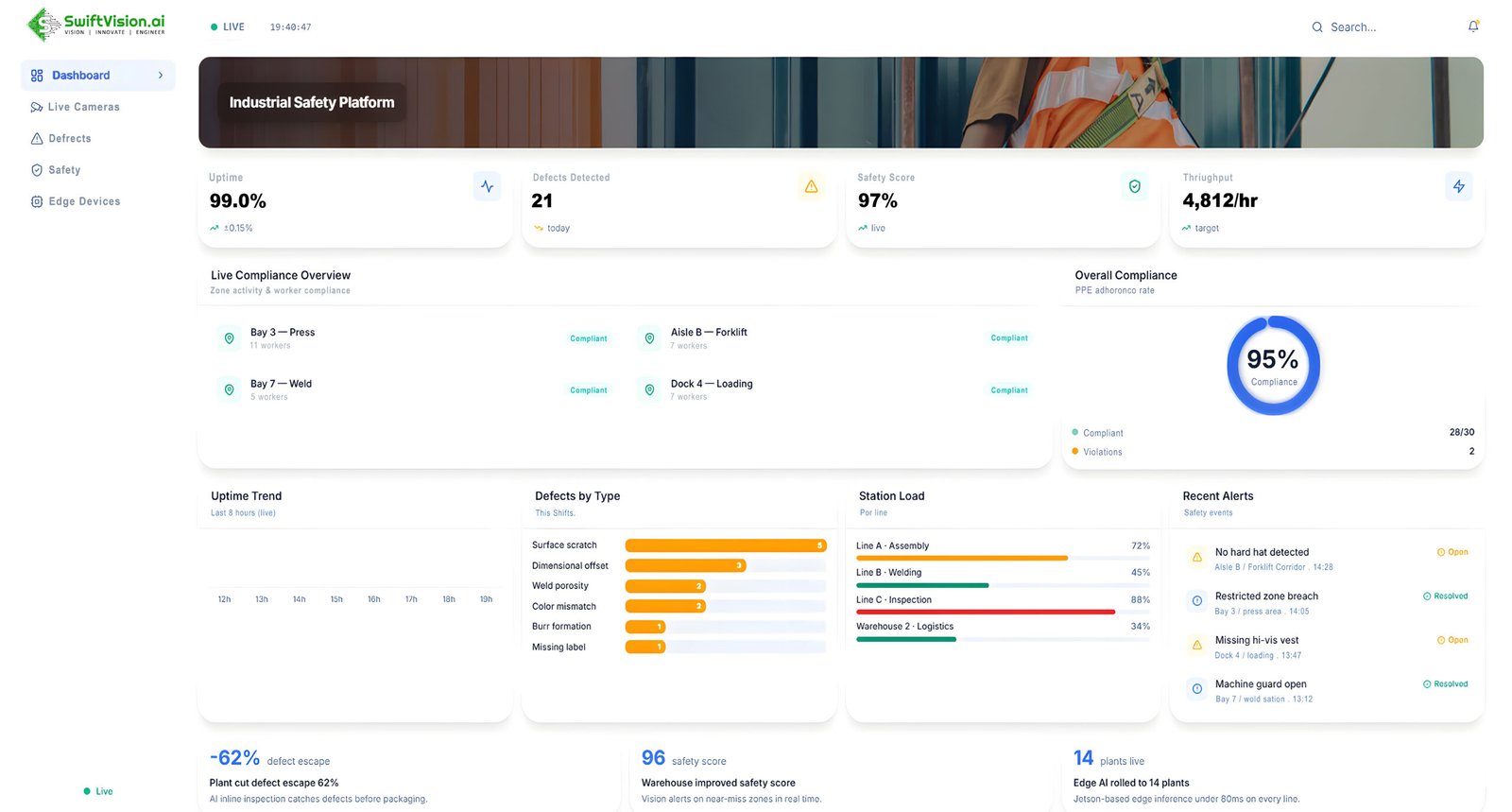Click the Restricted zone breach alert icon
1512x812 pixels.
point(1196,601)
